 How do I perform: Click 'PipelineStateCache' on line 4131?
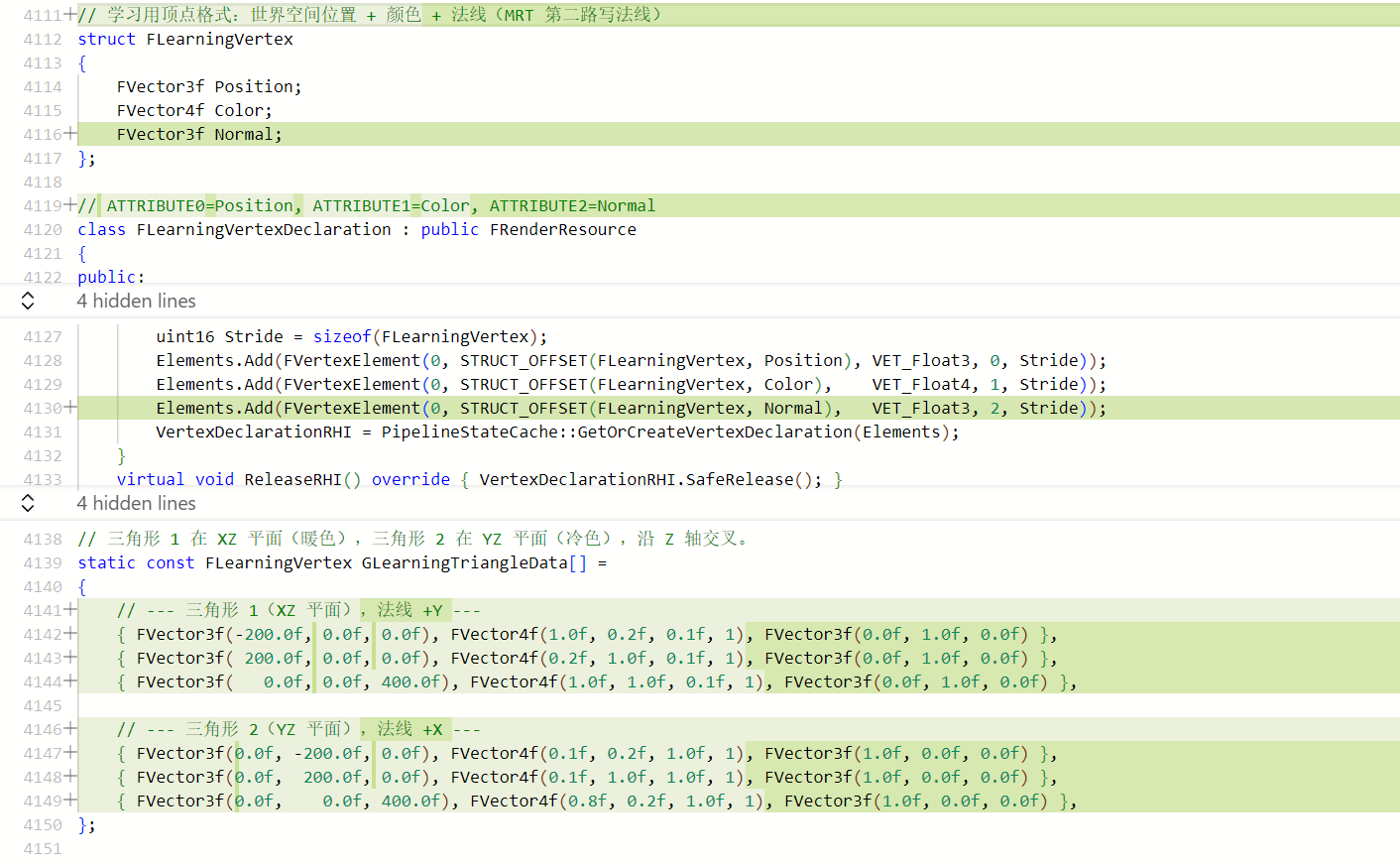470,432
